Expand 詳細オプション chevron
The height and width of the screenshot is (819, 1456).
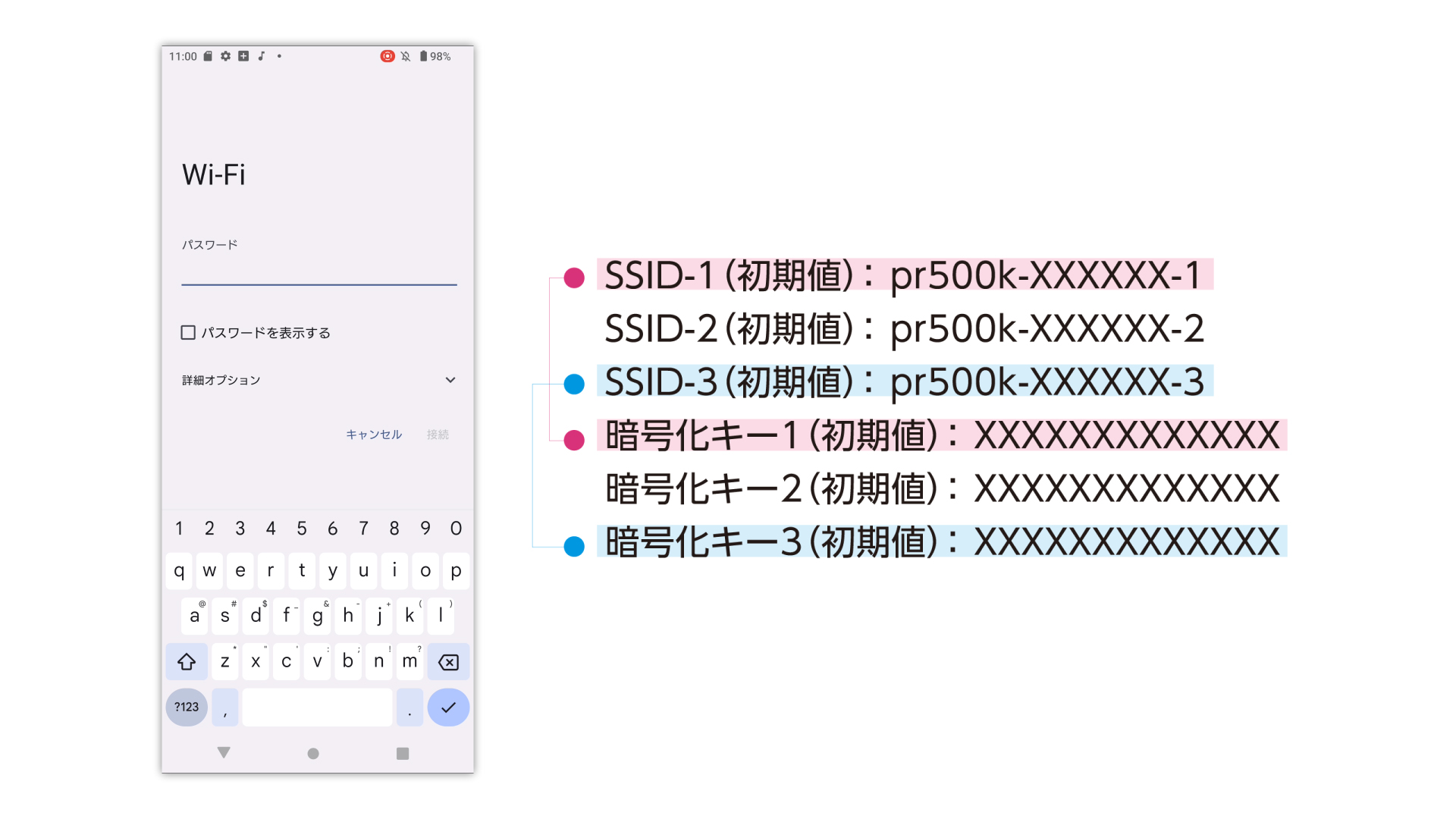450,380
